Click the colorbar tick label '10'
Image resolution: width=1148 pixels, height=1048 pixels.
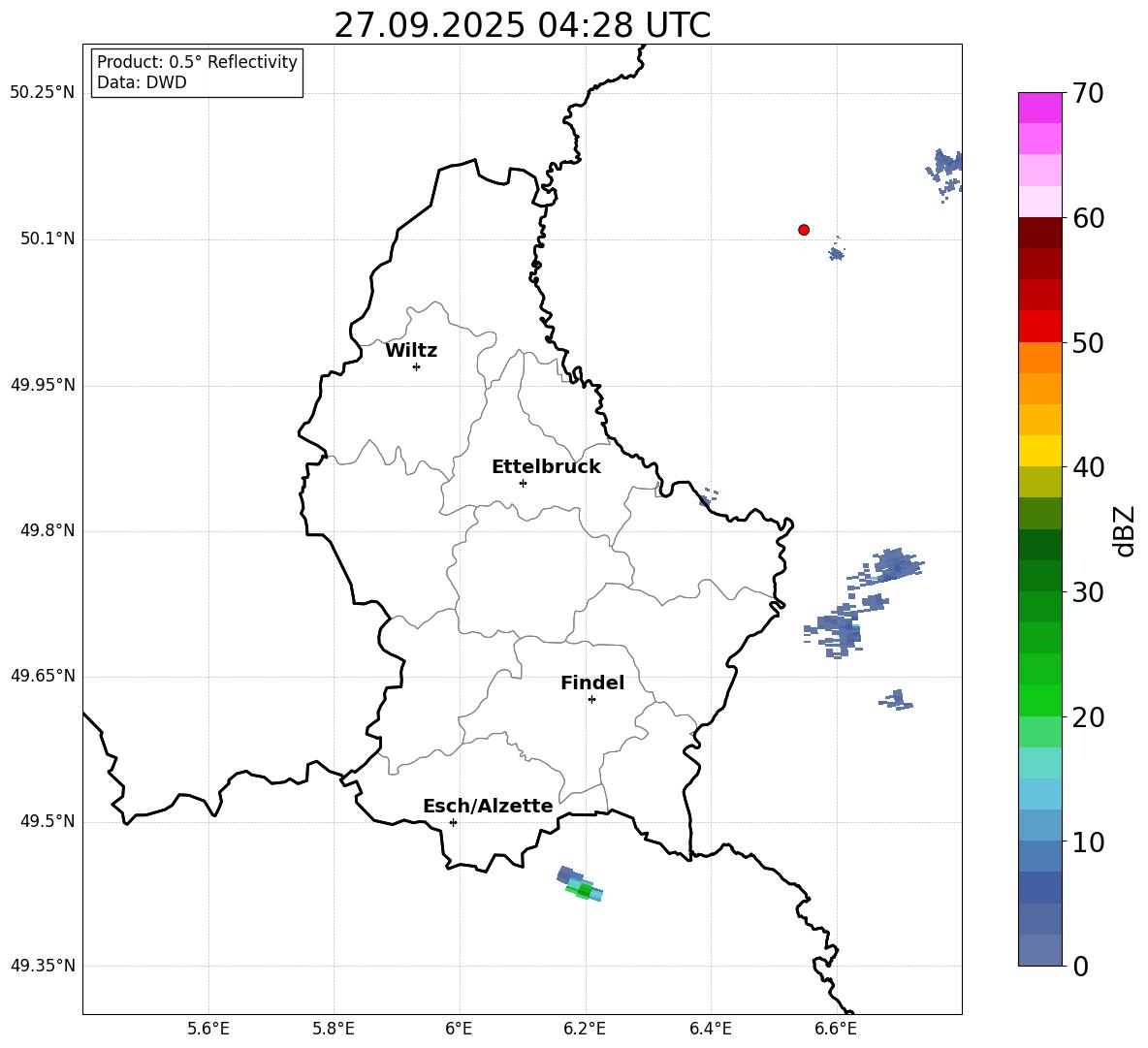(x=1088, y=842)
